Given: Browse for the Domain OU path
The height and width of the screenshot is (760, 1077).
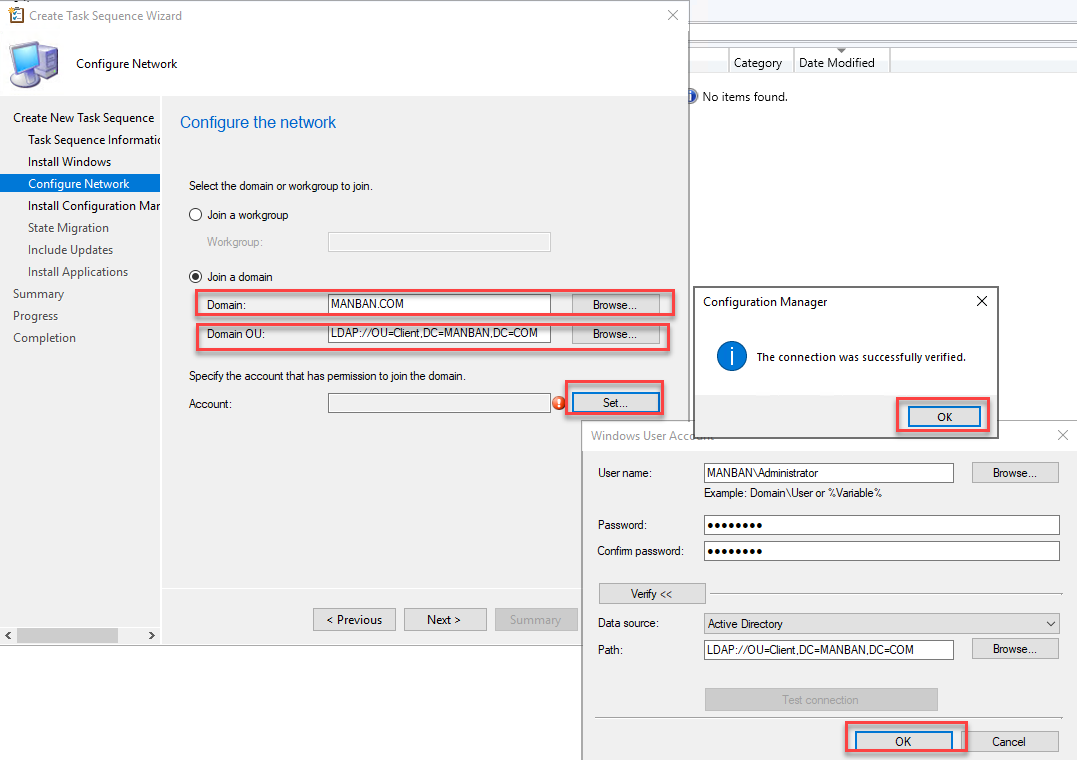Looking at the screenshot, I should click(617, 334).
